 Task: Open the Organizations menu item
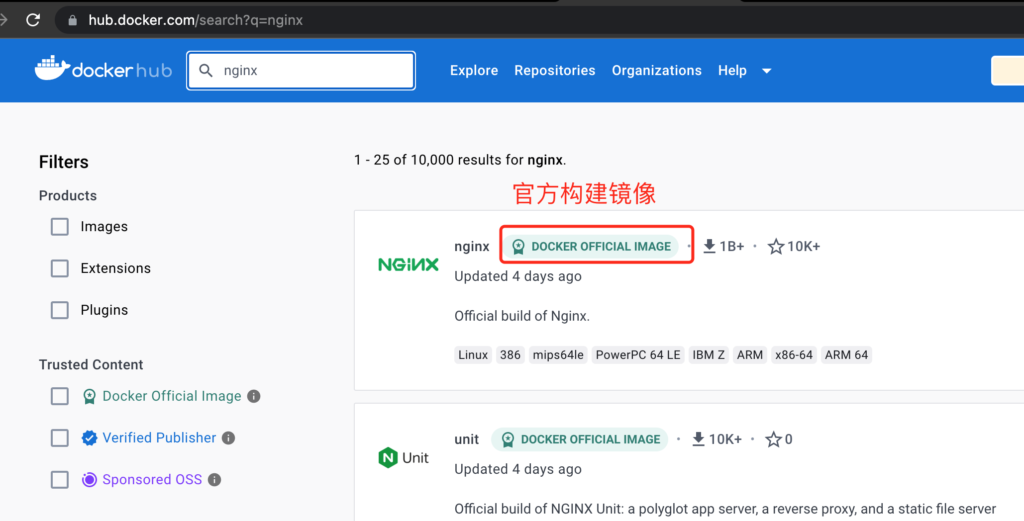tap(656, 71)
